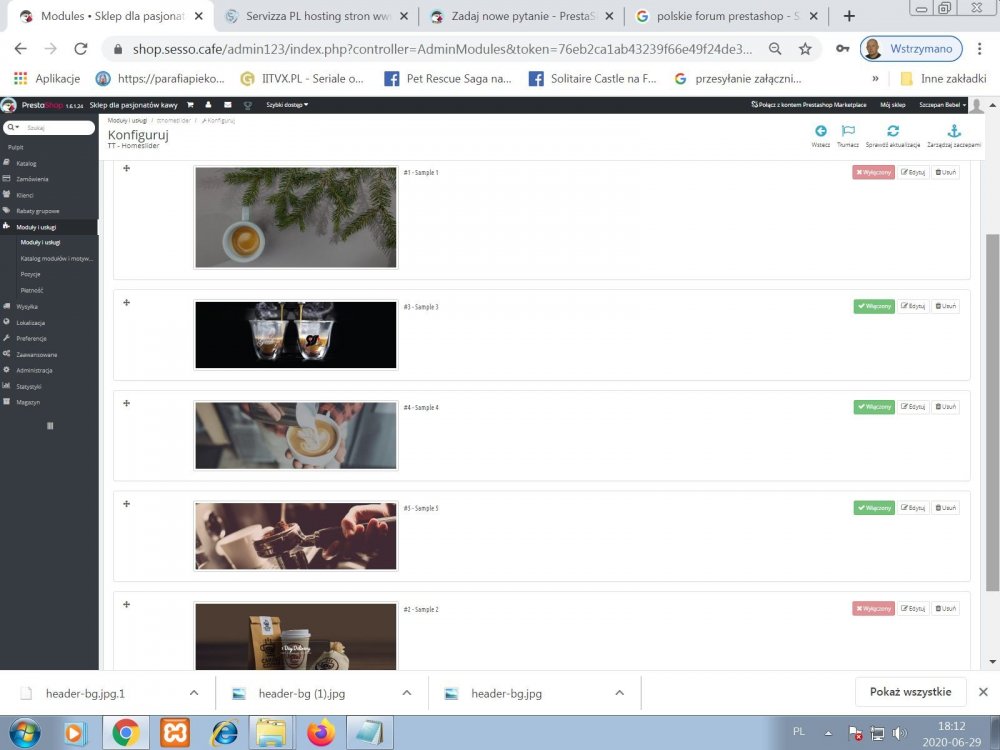Image resolution: width=1000 pixels, height=750 pixels.
Task: Click the person icon in PrestaShop header
Action: pos(208,105)
